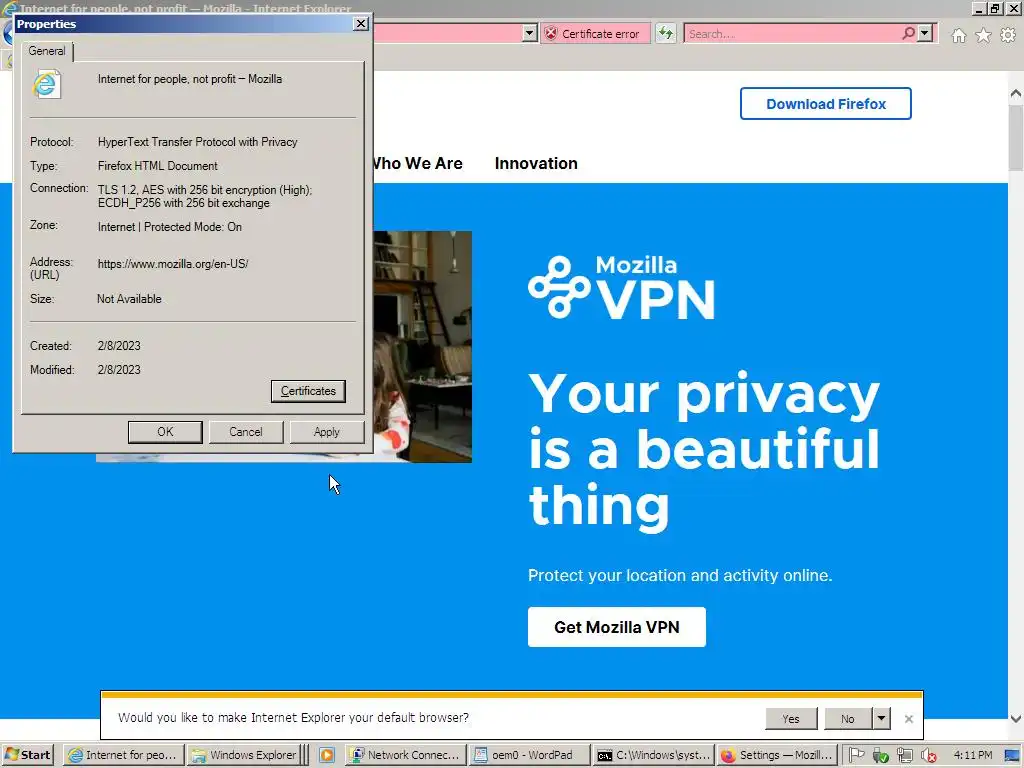
Task: Click the Created date 2/8/2023
Action: (119, 345)
